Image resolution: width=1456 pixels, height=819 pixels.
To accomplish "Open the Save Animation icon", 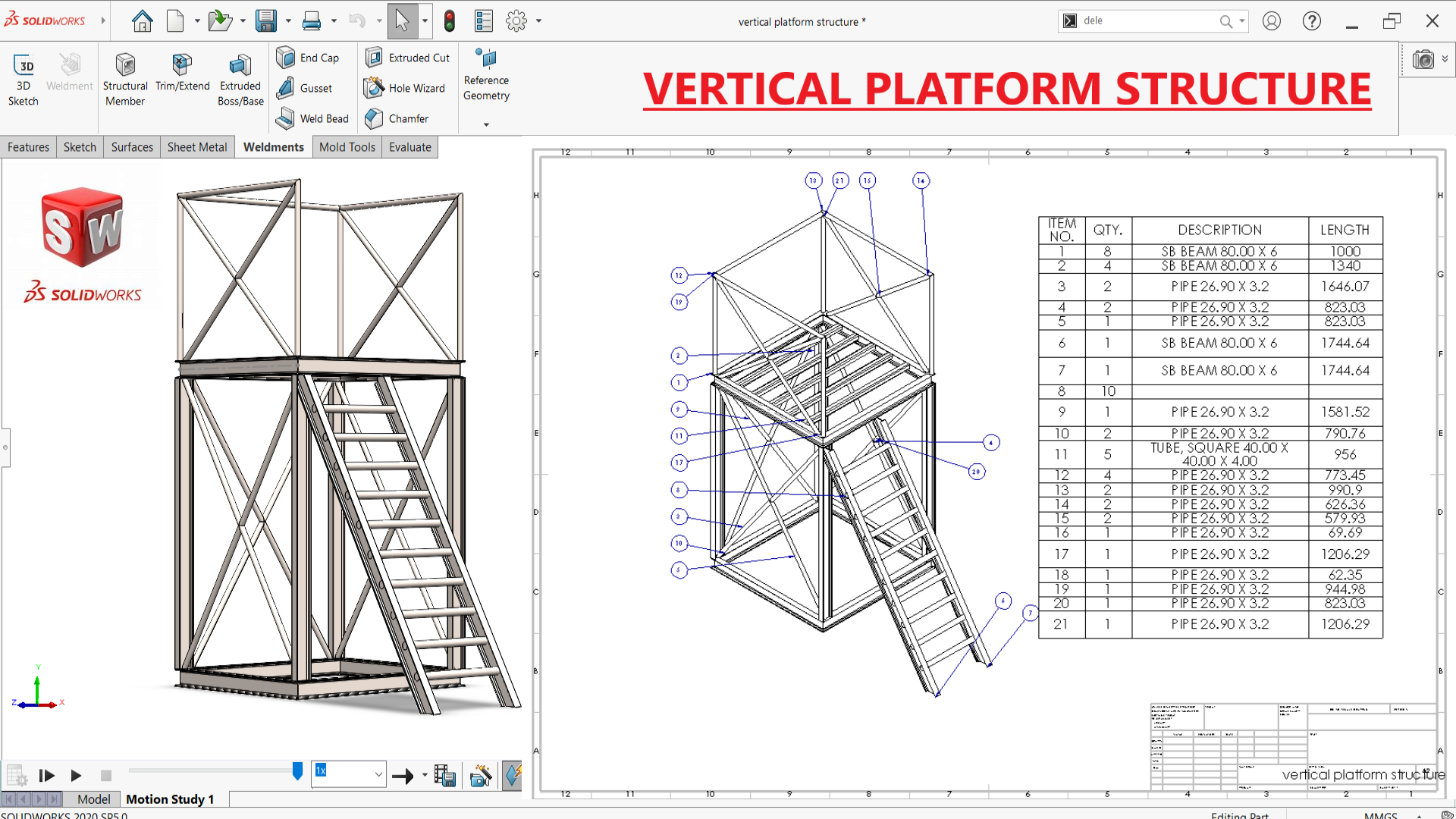I will point(445,775).
